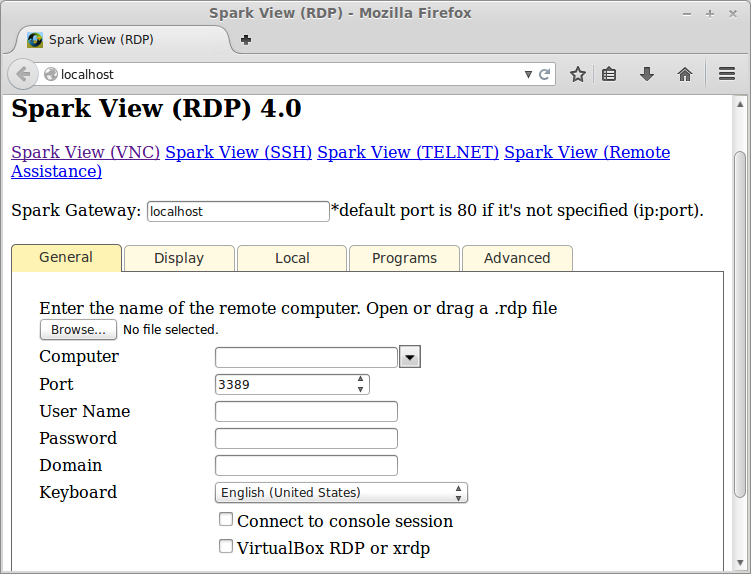Click the page vertical scrollbar thumb
The image size is (751, 574).
tap(740, 324)
